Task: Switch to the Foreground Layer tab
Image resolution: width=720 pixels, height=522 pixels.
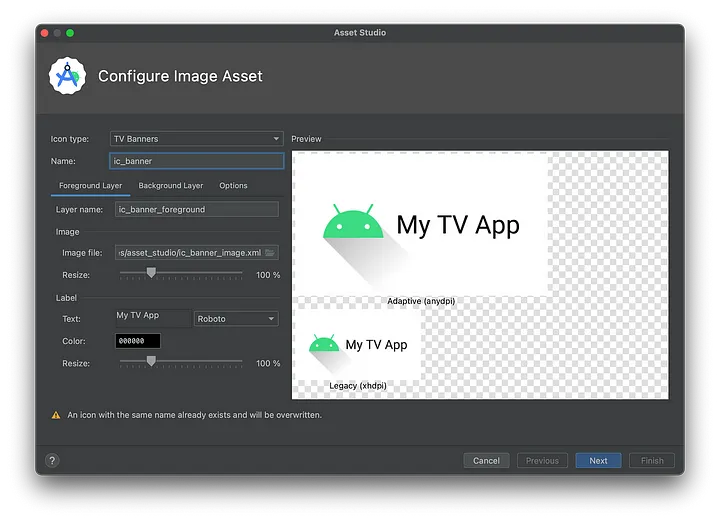Action: click(90, 185)
